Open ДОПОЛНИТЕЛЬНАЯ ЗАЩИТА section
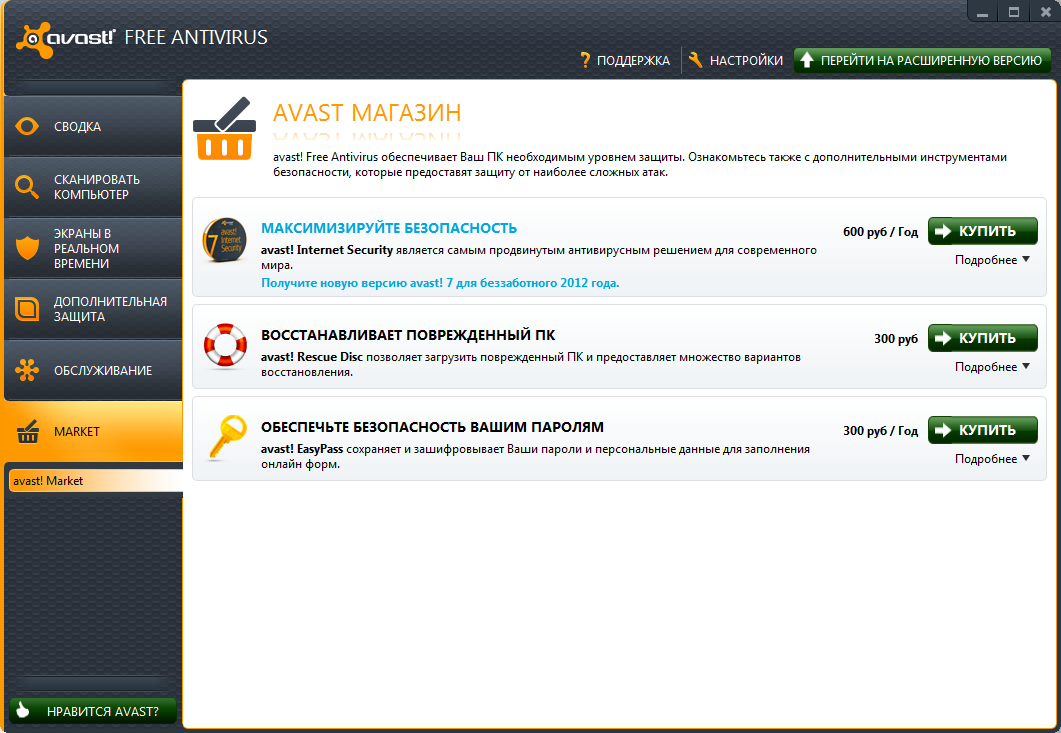The width and height of the screenshot is (1061, 733). pyautogui.click(x=93, y=309)
